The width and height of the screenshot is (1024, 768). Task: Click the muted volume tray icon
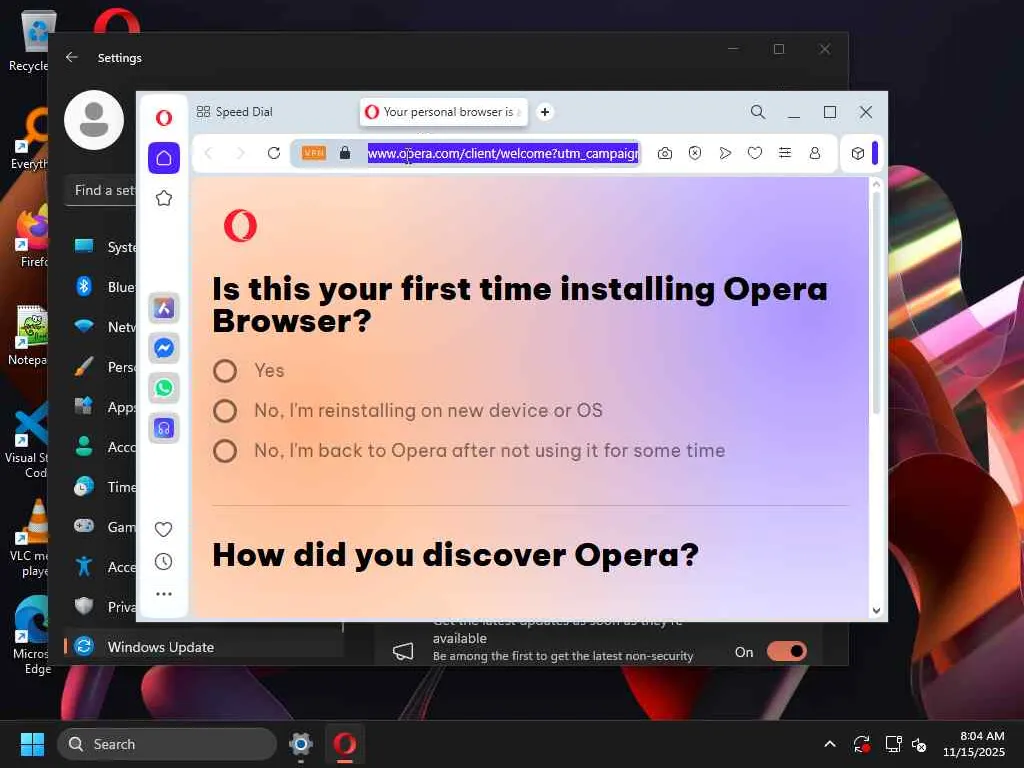(x=920, y=744)
